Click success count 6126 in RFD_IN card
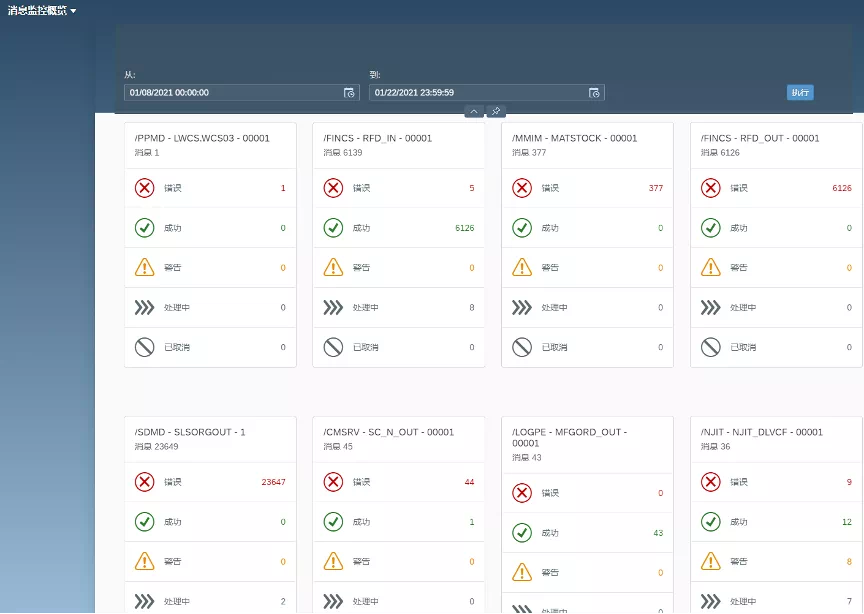Image resolution: width=864 pixels, height=614 pixels. [x=465, y=228]
